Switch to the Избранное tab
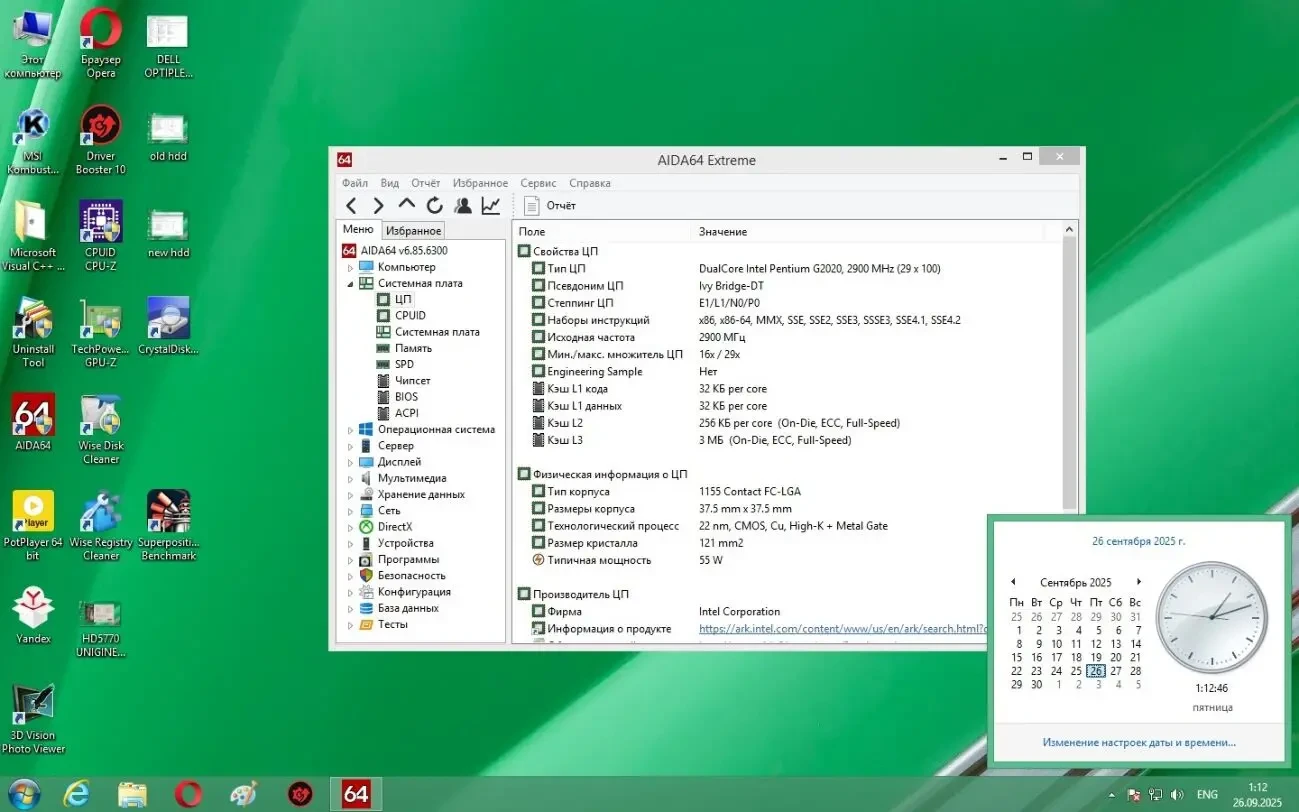 pos(413,231)
